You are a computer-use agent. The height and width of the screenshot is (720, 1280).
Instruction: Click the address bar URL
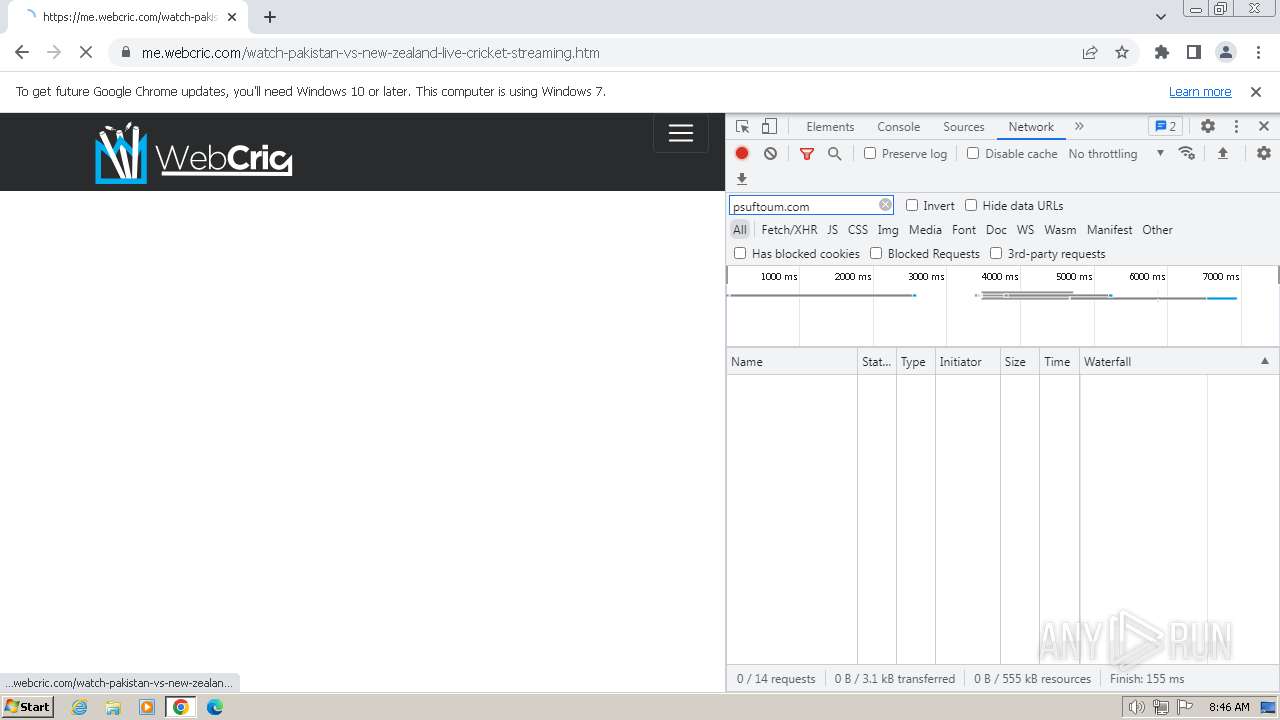370,53
